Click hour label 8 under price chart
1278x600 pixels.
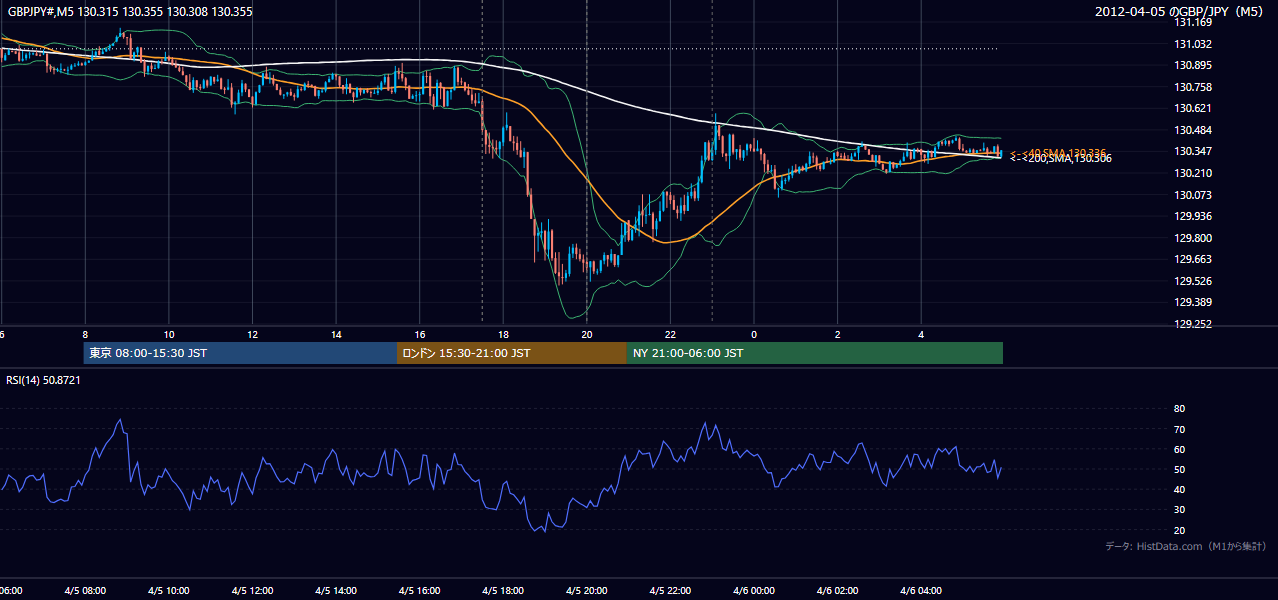pyautogui.click(x=85, y=335)
